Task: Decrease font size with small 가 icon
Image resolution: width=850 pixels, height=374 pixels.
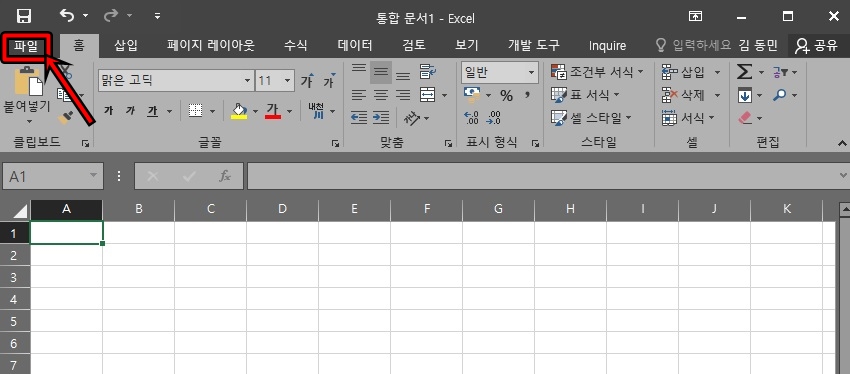Action: (x=330, y=81)
